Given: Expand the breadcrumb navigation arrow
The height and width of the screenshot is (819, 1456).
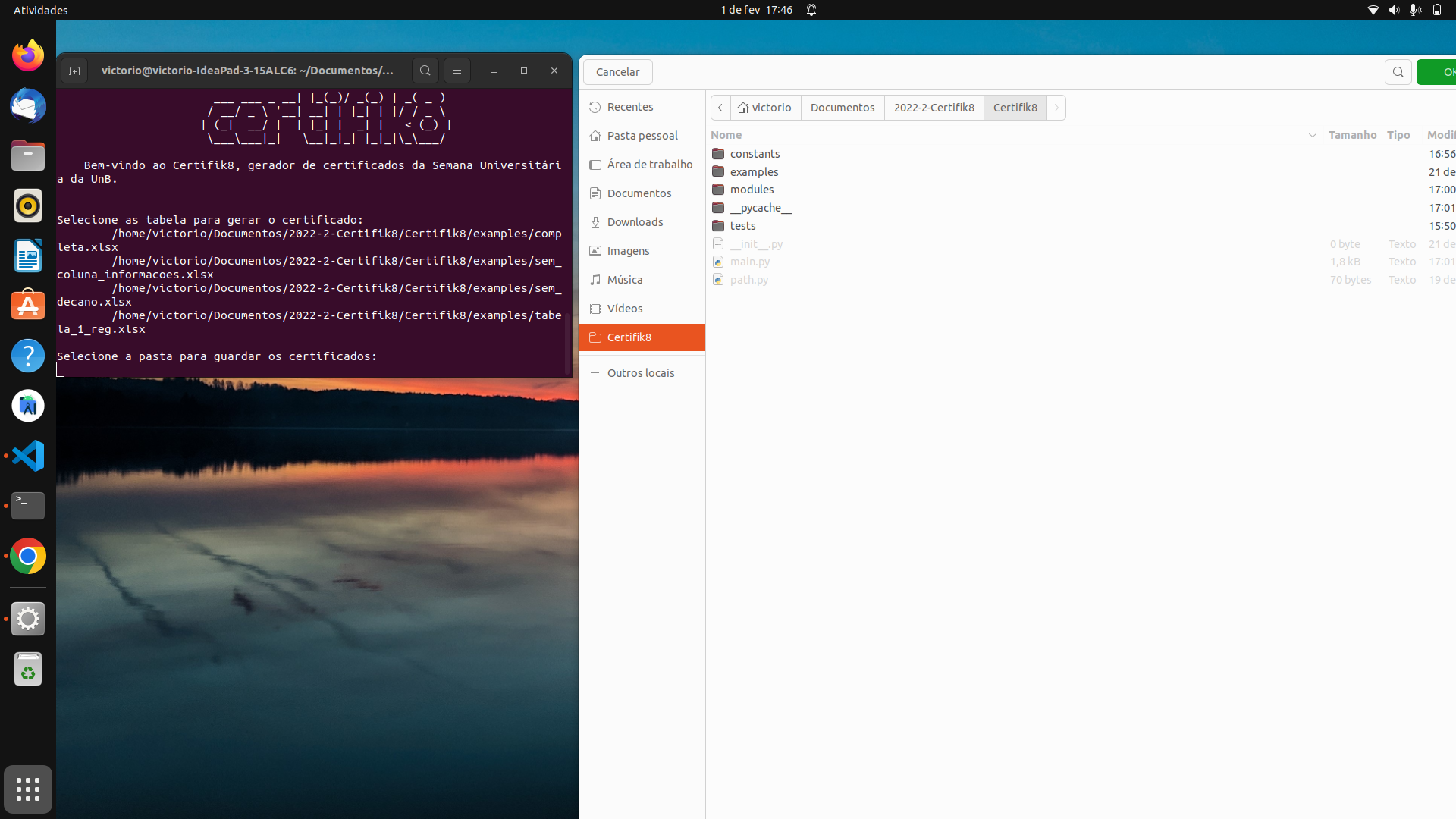Looking at the screenshot, I should (x=1057, y=107).
